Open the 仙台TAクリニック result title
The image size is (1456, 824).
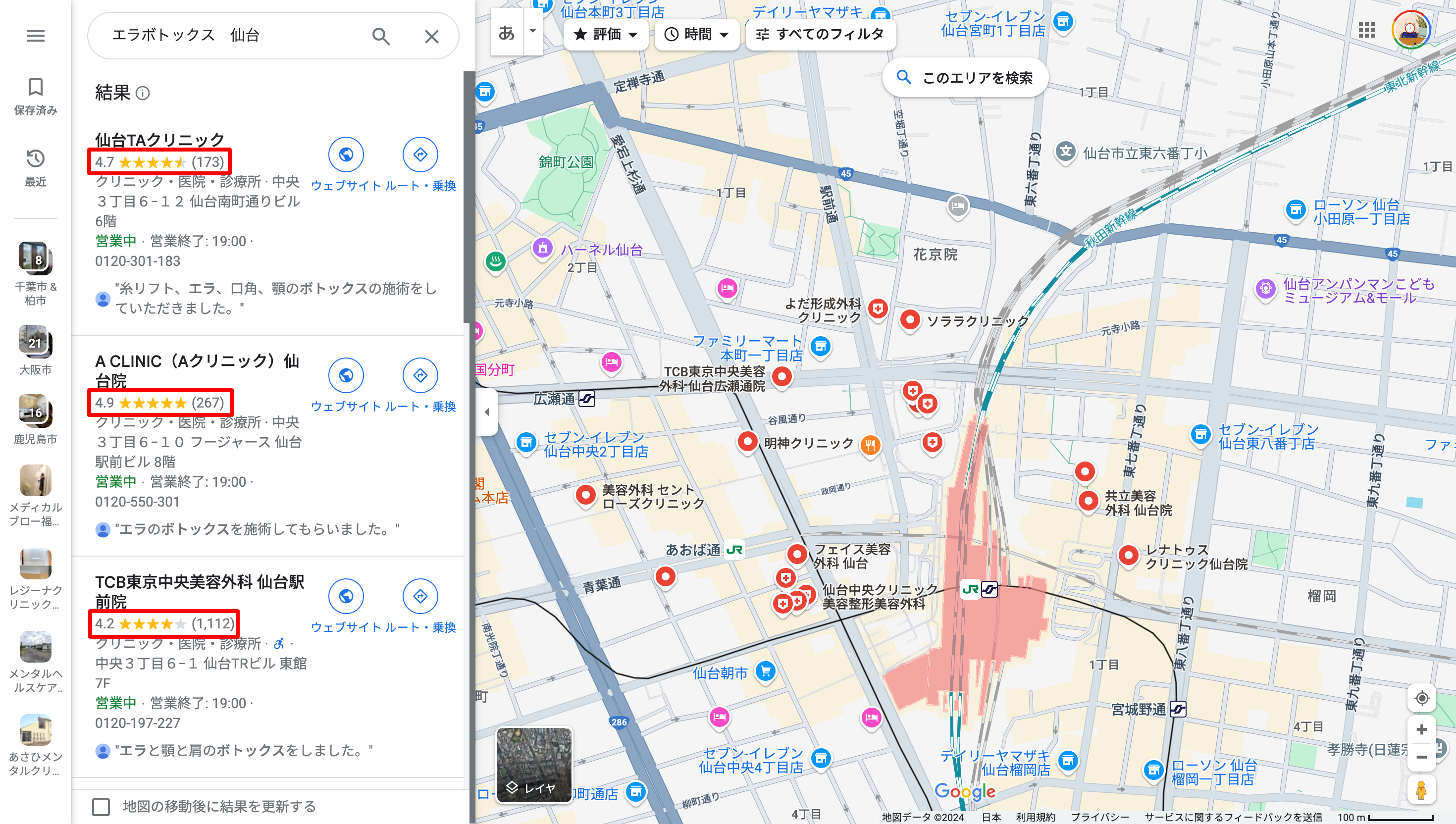(x=159, y=139)
